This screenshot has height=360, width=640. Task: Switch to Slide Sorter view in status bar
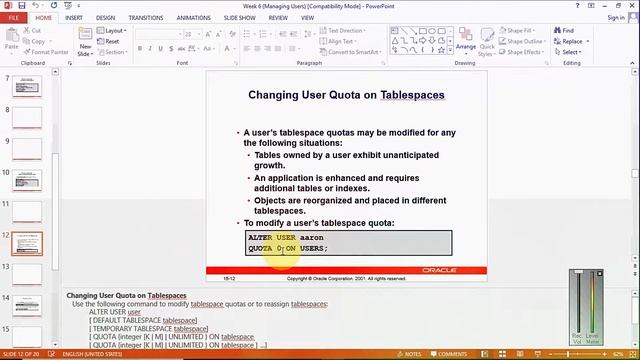[x=502, y=354]
